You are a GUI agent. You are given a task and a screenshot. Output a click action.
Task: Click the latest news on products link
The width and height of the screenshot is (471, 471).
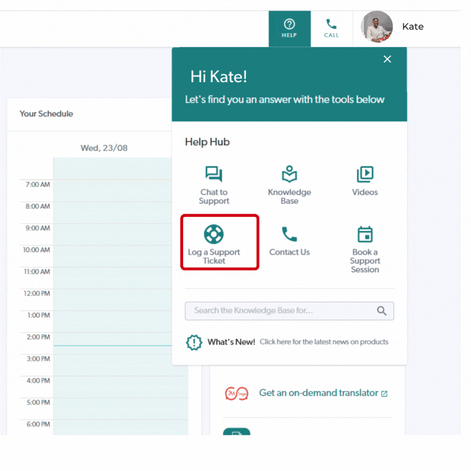pyautogui.click(x=324, y=342)
